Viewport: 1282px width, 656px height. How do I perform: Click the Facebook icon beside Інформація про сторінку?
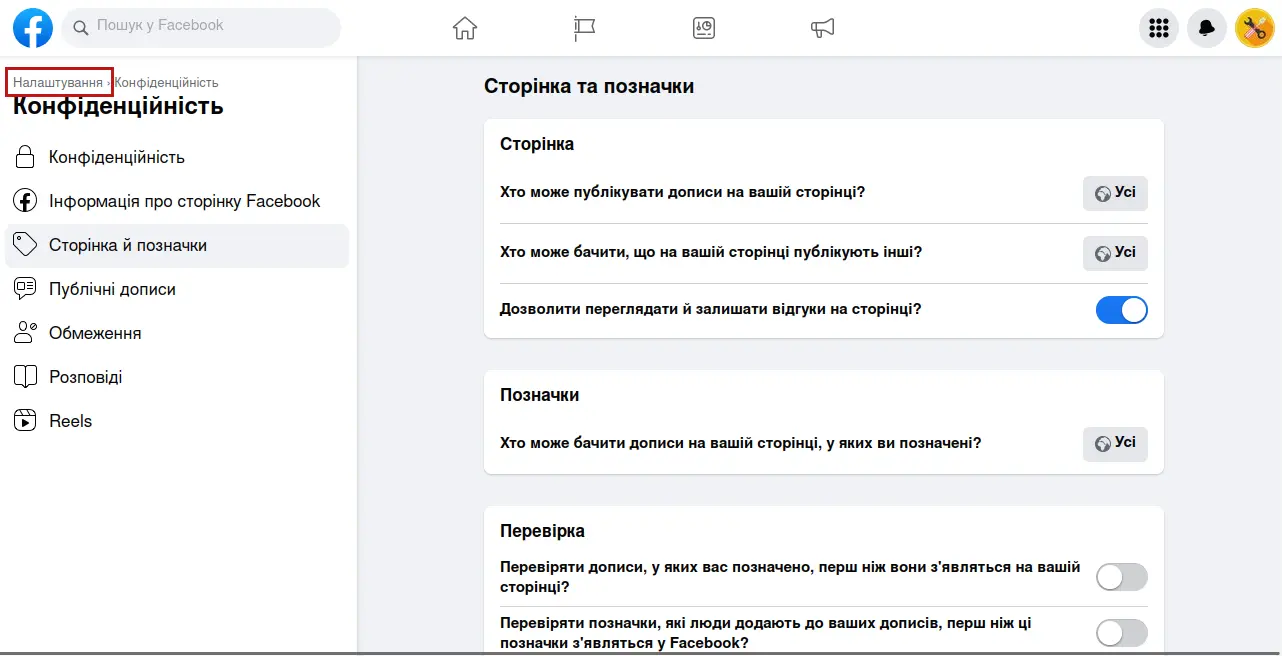coord(25,201)
